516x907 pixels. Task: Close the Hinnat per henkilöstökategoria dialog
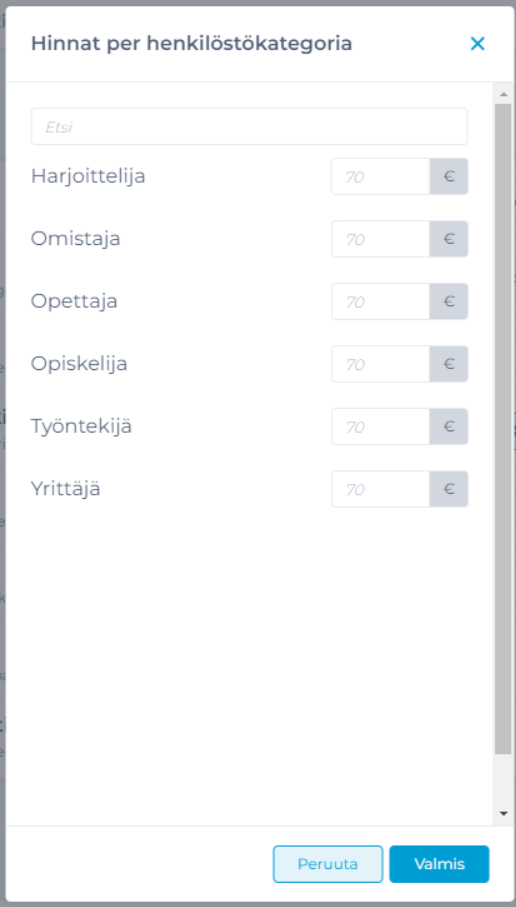[477, 43]
